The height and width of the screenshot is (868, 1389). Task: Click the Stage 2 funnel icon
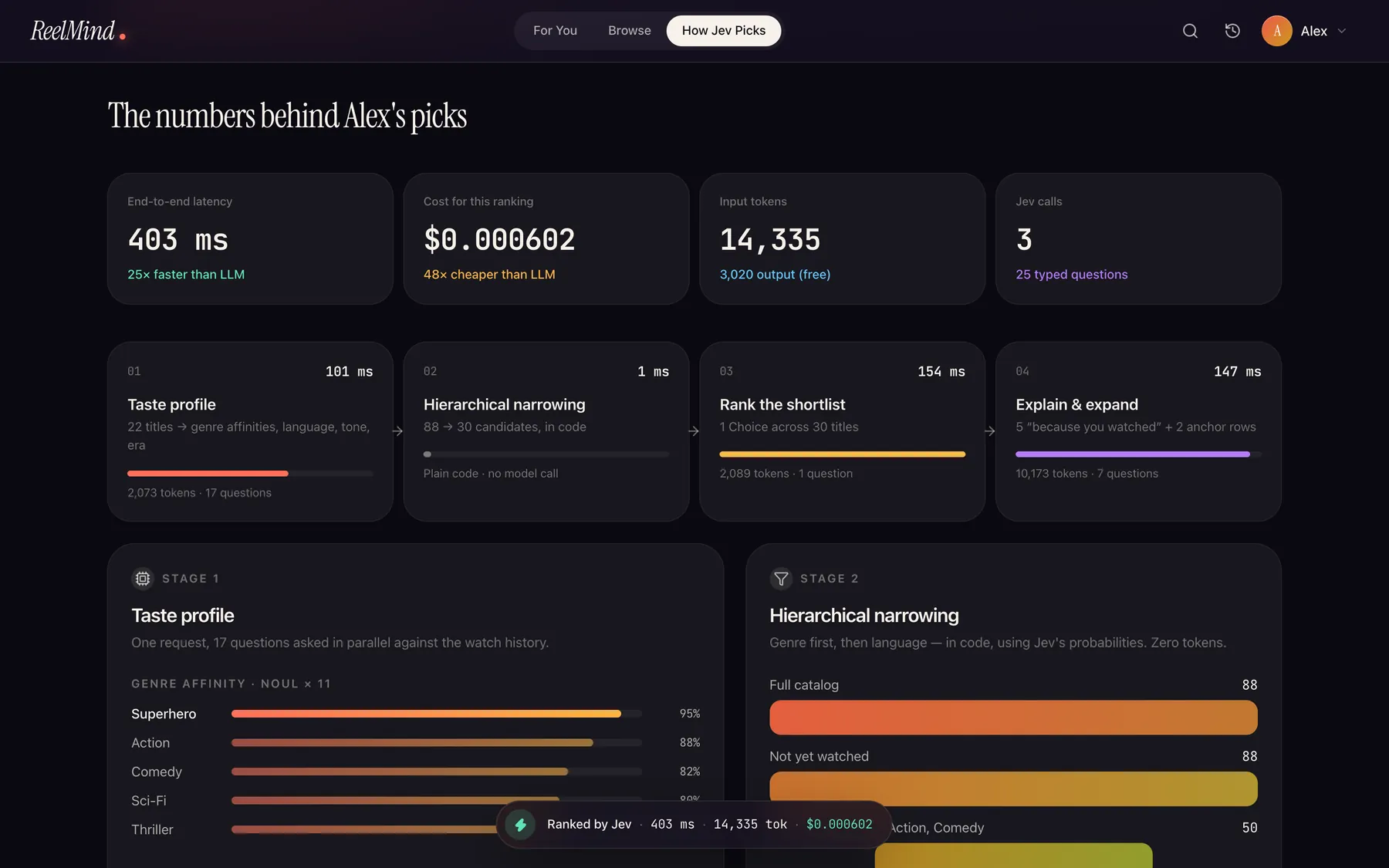(781, 578)
